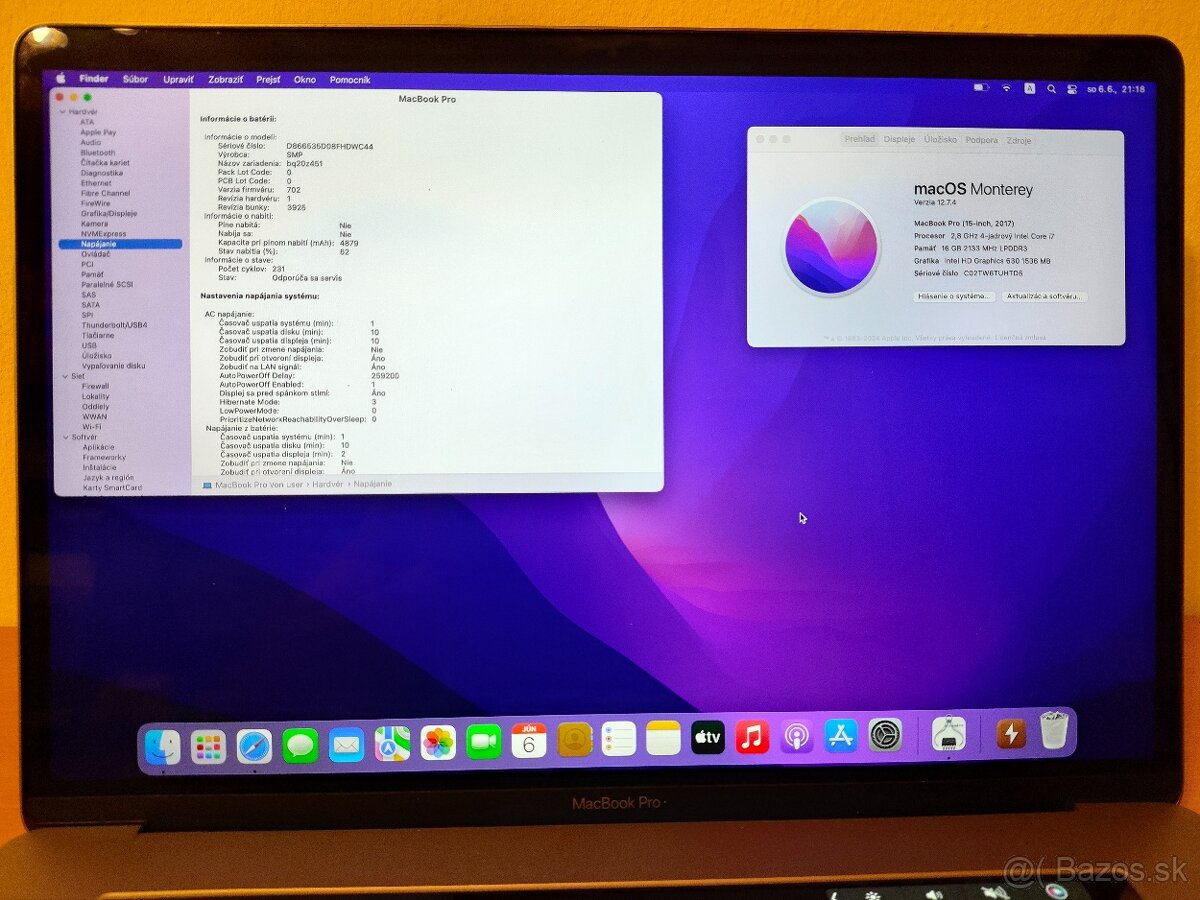The width and height of the screenshot is (1200, 900).
Task: Select Pamäť in the sidebar
Action: click(93, 274)
